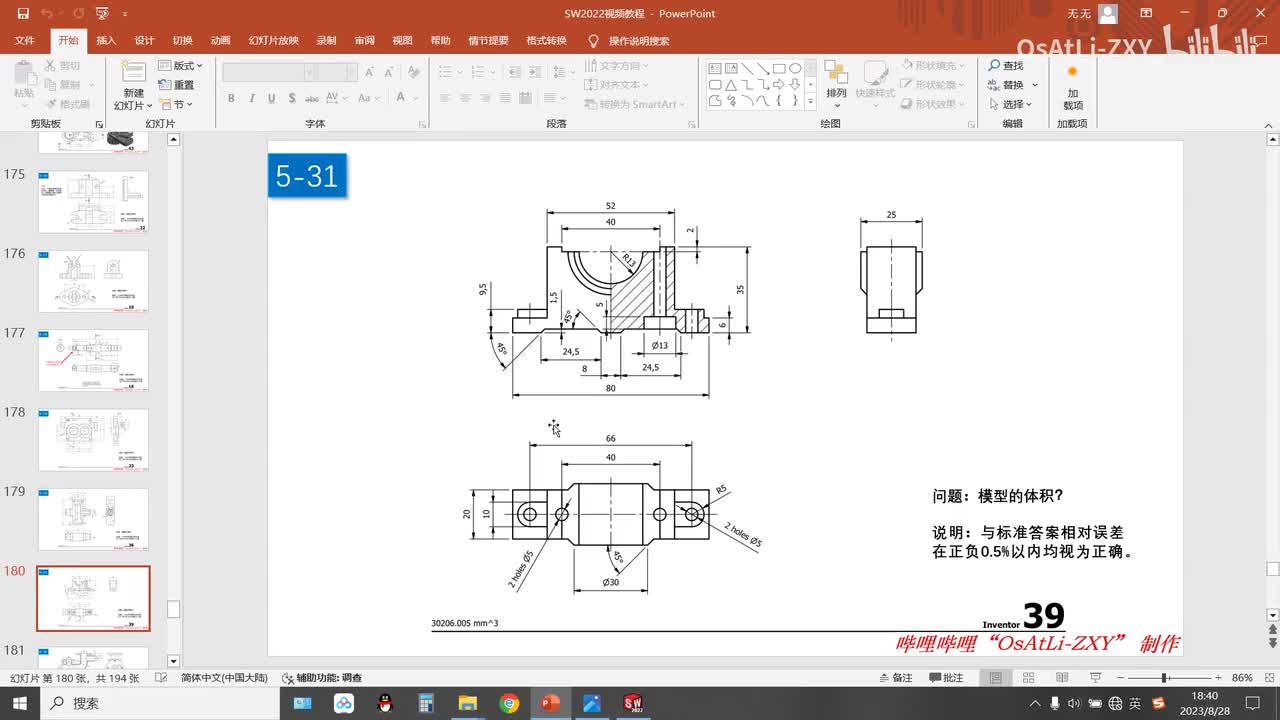The image size is (1280, 720).
Task: Click the spell check icon in status bar
Action: [x=161, y=678]
